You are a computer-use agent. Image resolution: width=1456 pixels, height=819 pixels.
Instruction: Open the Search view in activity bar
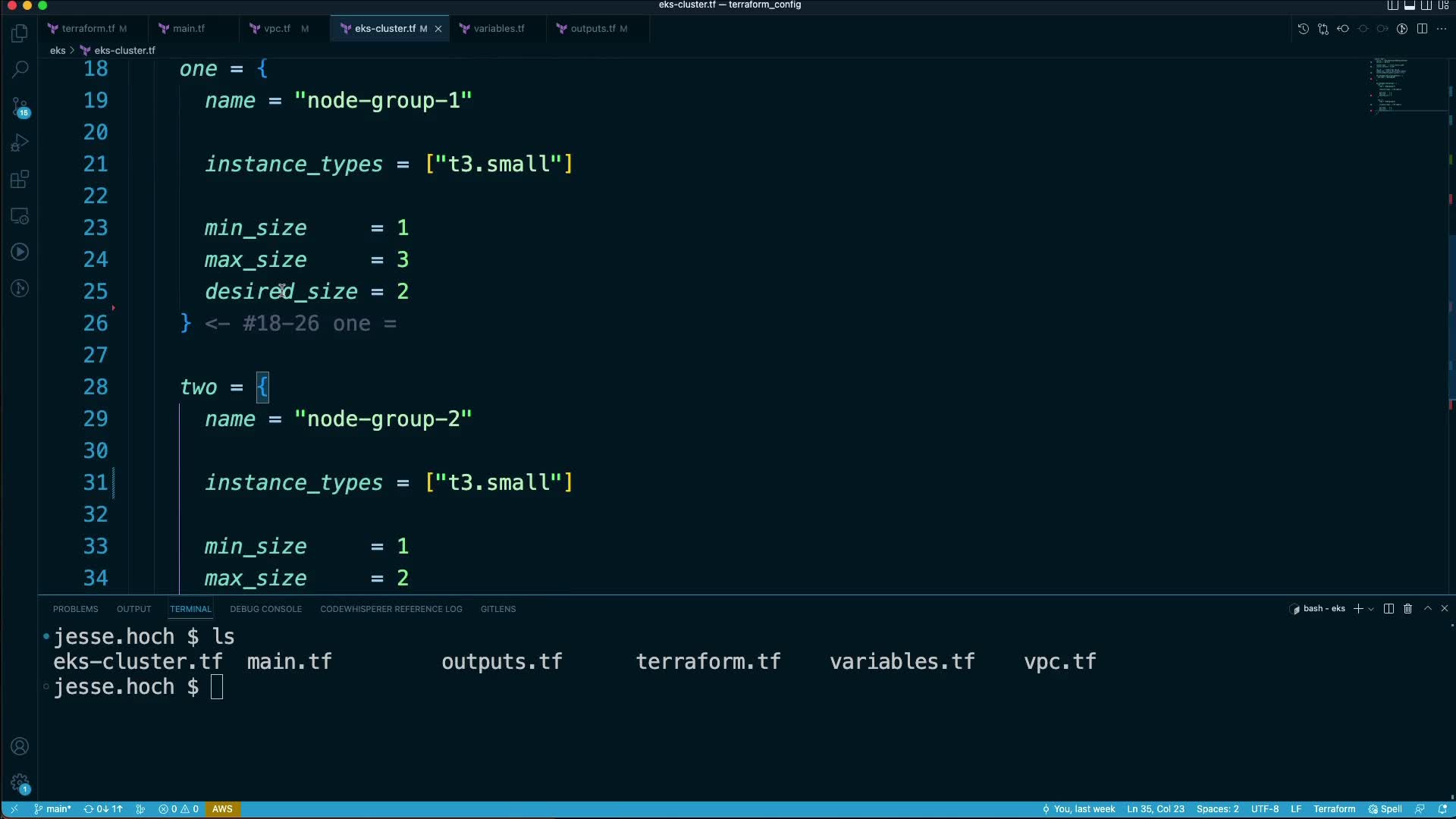(20, 69)
